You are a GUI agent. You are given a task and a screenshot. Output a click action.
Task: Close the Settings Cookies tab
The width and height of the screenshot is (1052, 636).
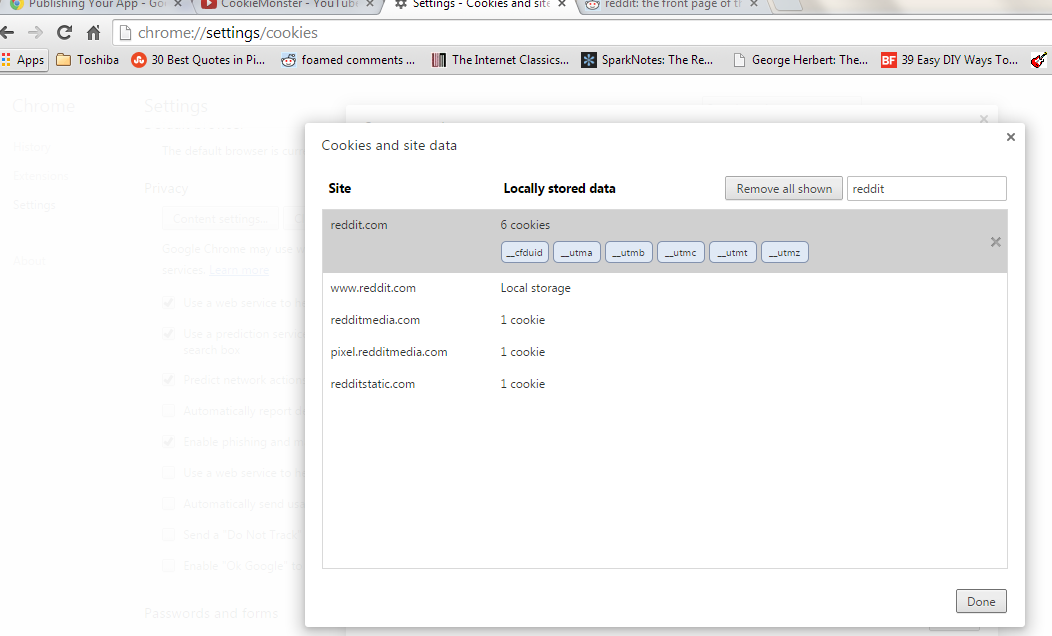coord(562,4)
